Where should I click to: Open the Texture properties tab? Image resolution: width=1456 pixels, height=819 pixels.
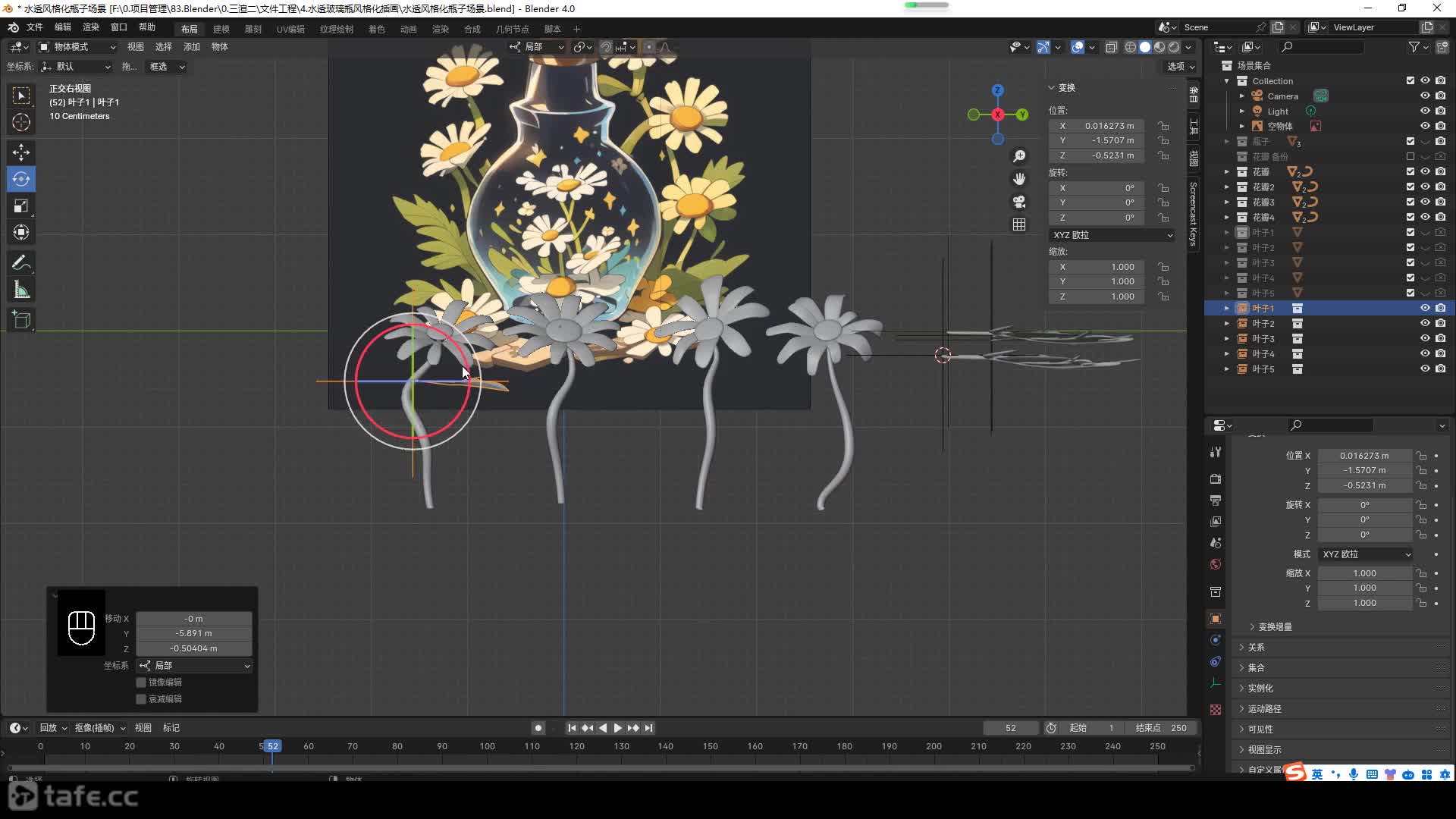pos(1216,710)
